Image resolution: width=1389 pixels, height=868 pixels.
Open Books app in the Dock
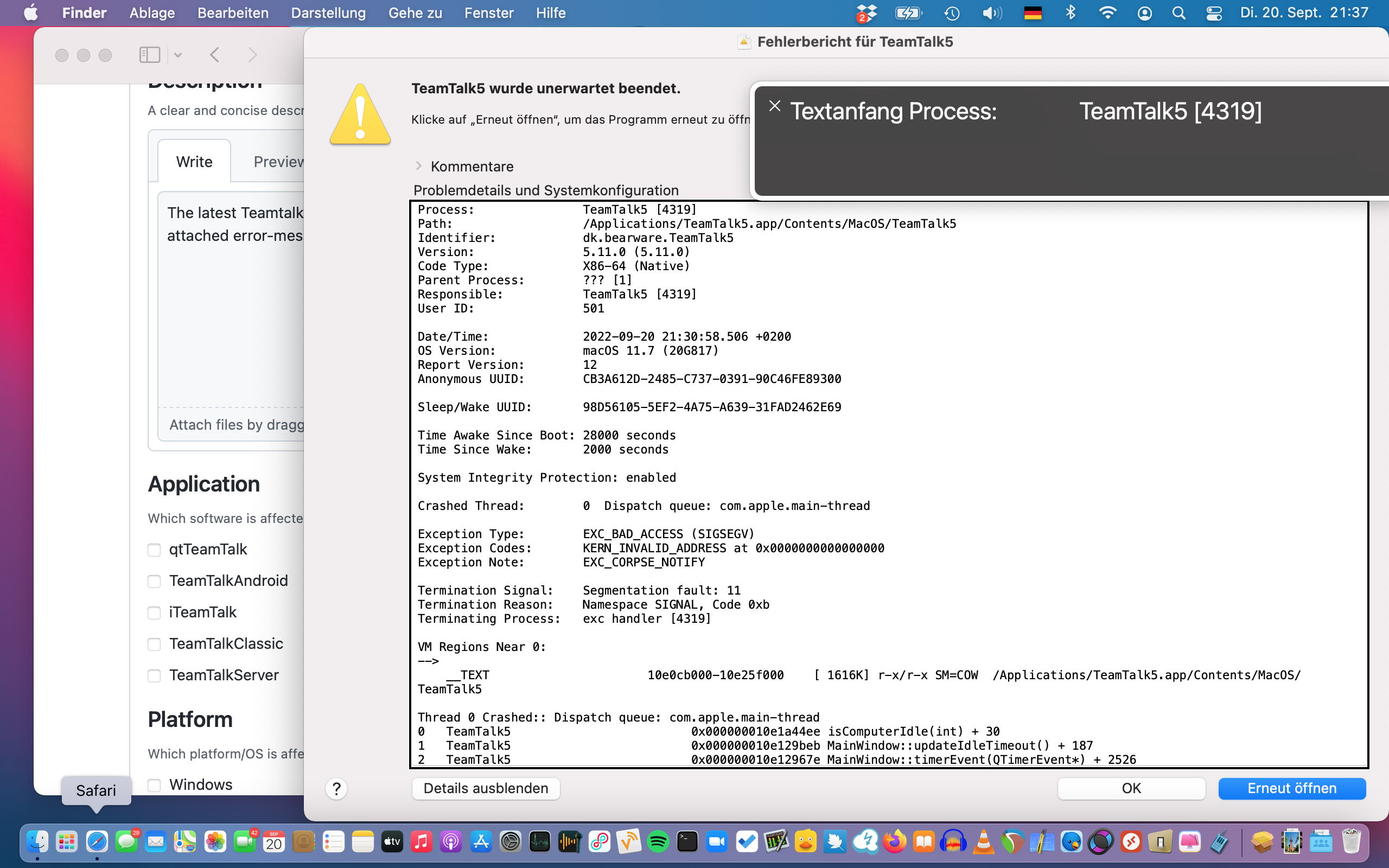coord(924,842)
